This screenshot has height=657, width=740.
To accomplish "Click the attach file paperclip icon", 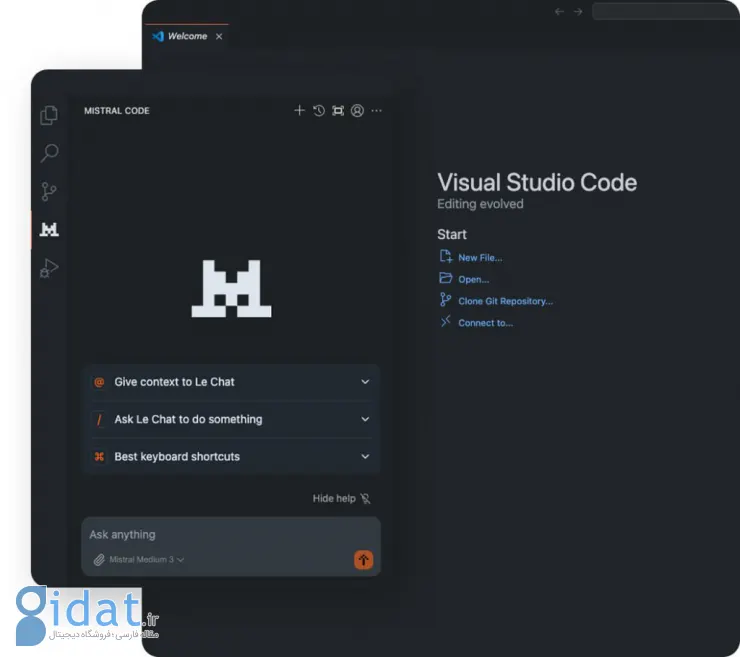I will point(99,560).
